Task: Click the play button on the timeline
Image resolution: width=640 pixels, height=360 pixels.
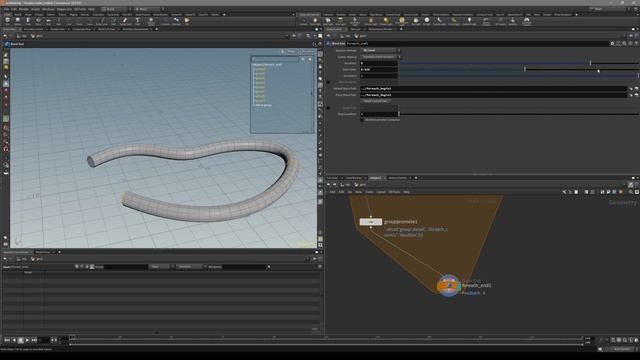Action: (27, 340)
